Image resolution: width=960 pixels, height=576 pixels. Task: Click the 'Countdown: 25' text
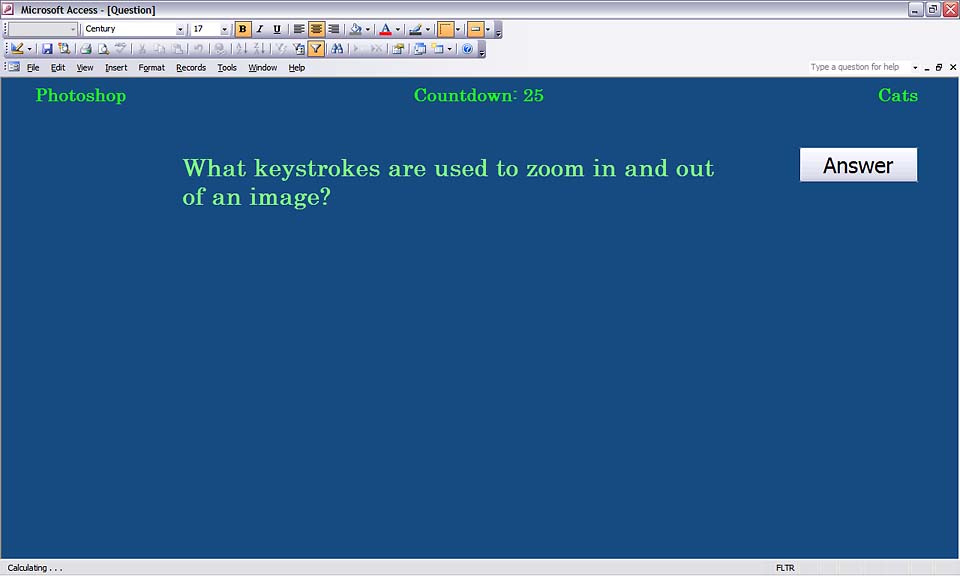[479, 95]
